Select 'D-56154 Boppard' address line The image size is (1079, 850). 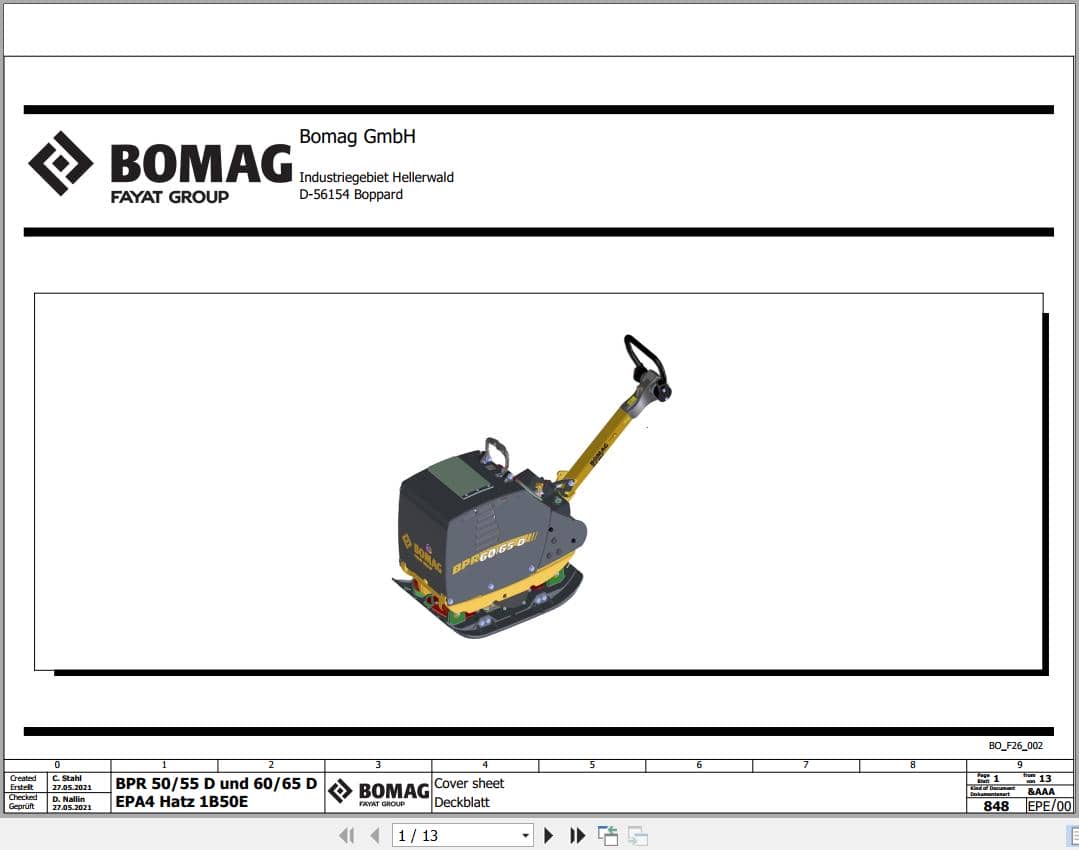coord(351,194)
